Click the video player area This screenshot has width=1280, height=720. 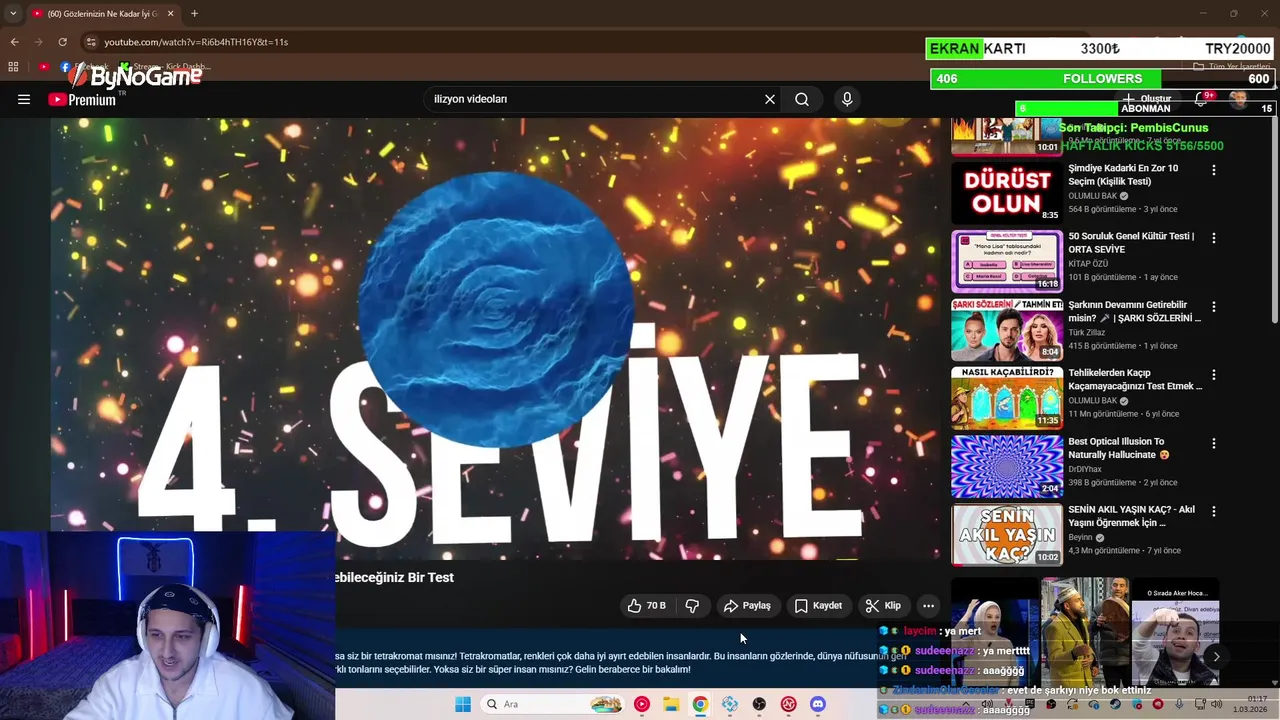495,338
